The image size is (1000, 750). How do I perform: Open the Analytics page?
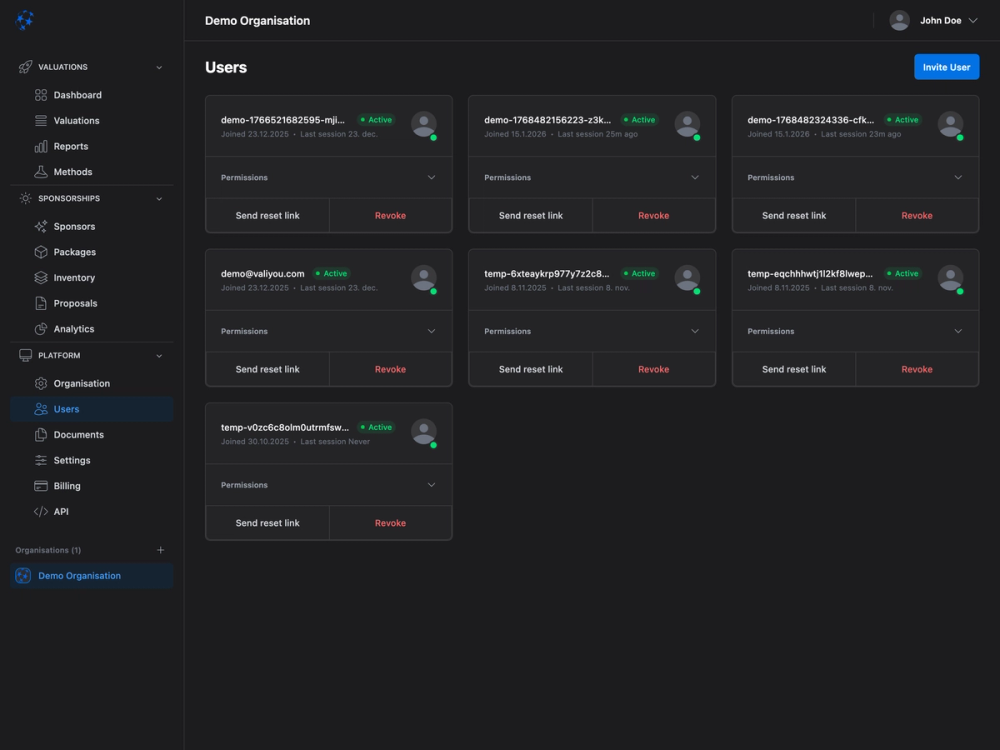pos(73,328)
